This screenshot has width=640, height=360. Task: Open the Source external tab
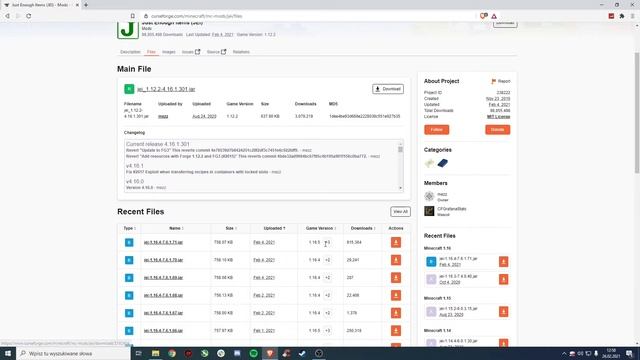216,52
